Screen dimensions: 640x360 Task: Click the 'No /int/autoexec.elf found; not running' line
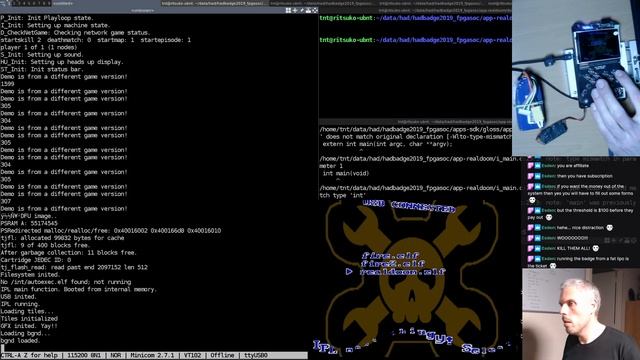66,282
